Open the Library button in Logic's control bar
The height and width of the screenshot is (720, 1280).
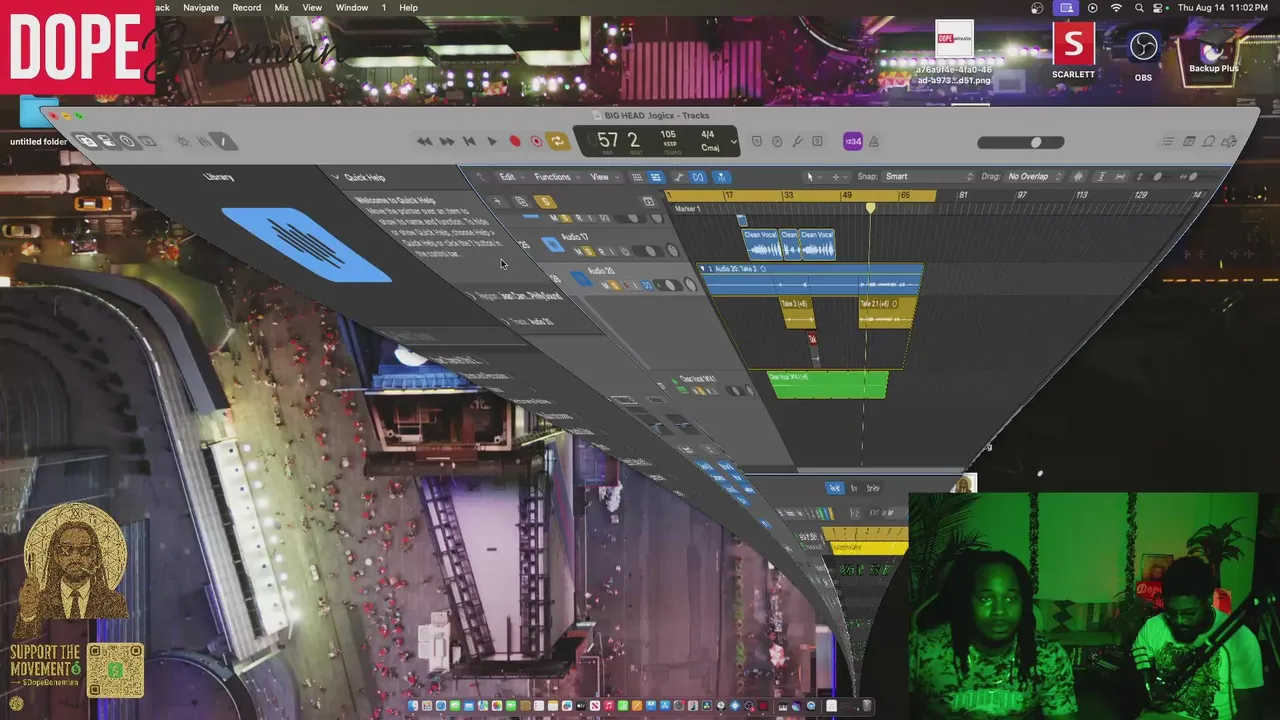point(87,141)
